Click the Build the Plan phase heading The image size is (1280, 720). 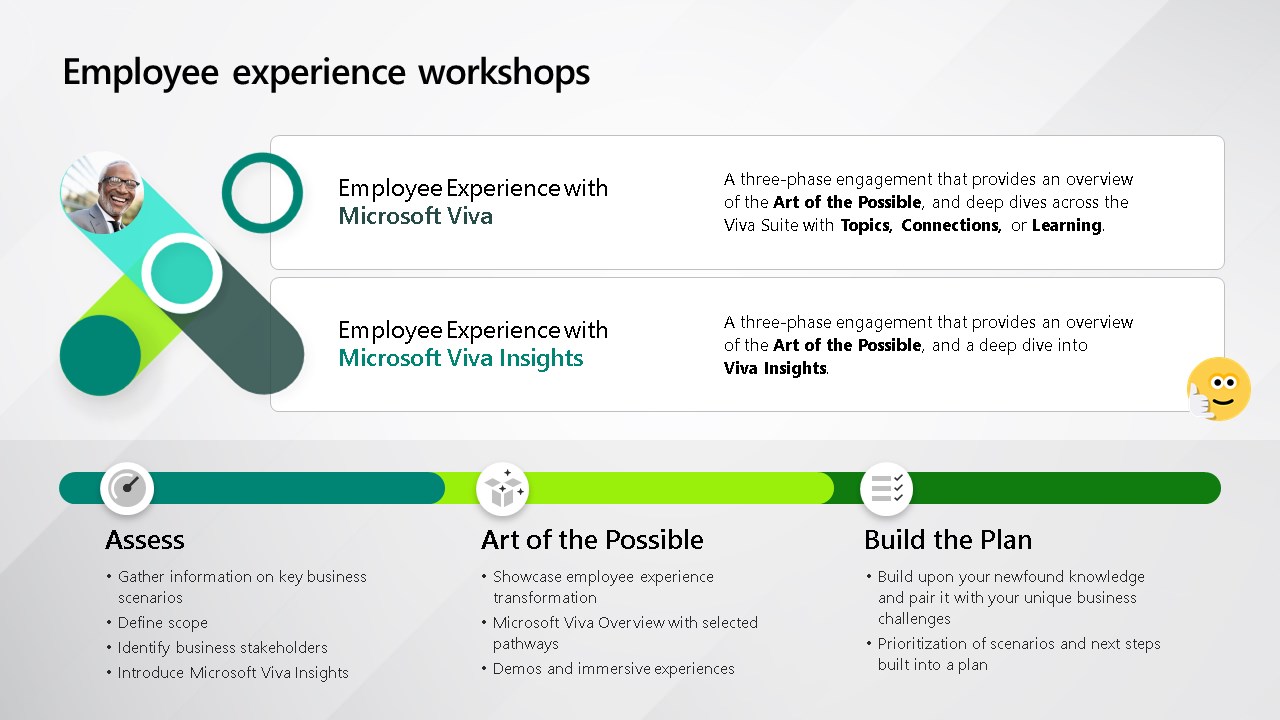pyautogui.click(x=948, y=540)
